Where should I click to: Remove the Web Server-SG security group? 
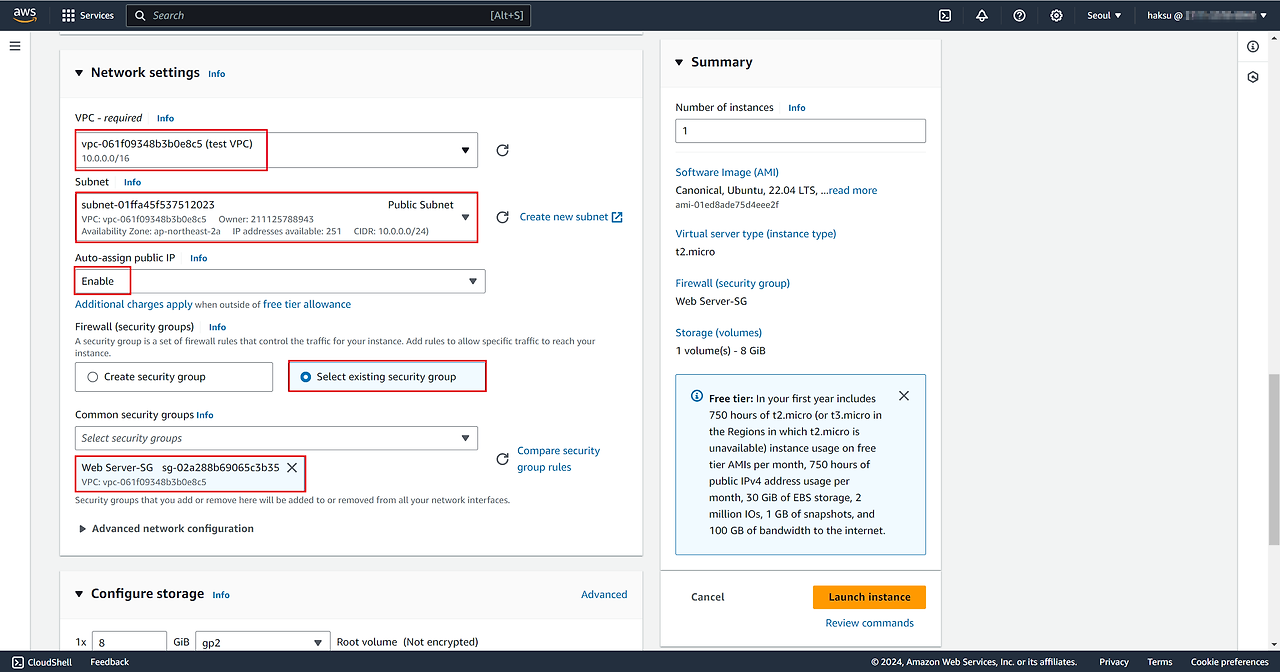click(x=292, y=467)
